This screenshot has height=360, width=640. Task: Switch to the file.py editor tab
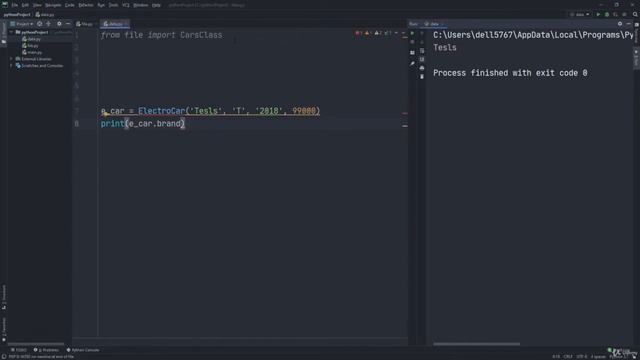85,24
